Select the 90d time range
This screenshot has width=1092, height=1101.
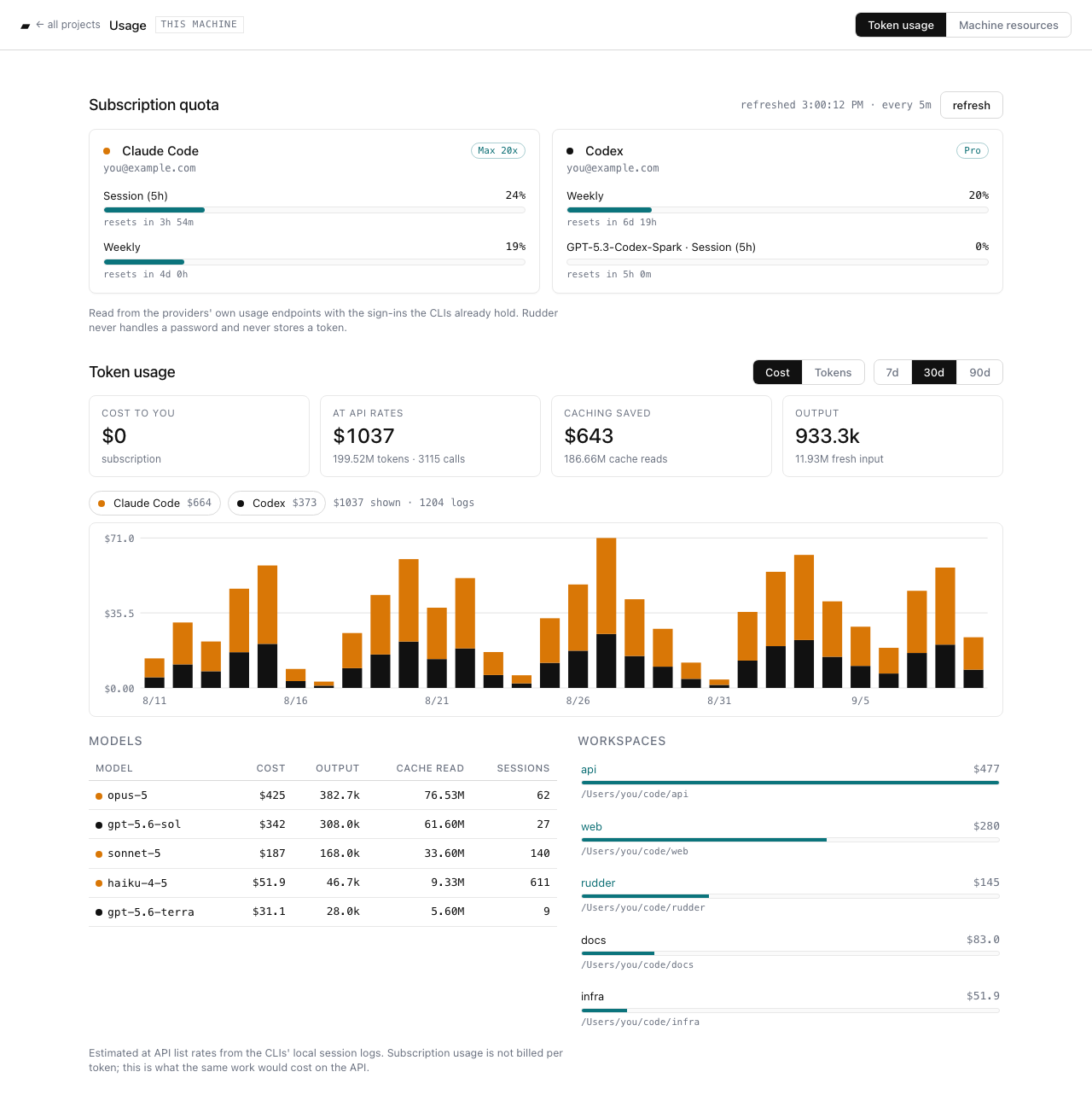979,372
